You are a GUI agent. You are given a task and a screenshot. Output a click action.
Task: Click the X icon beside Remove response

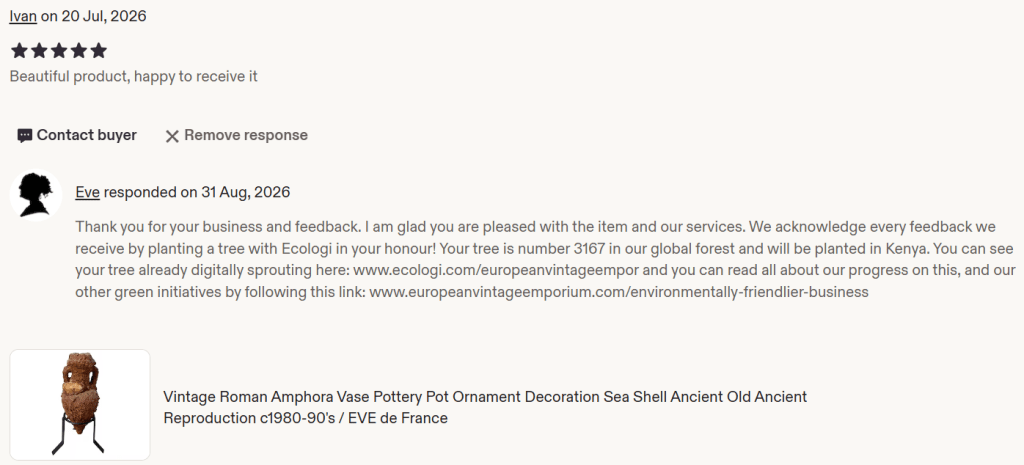point(172,136)
